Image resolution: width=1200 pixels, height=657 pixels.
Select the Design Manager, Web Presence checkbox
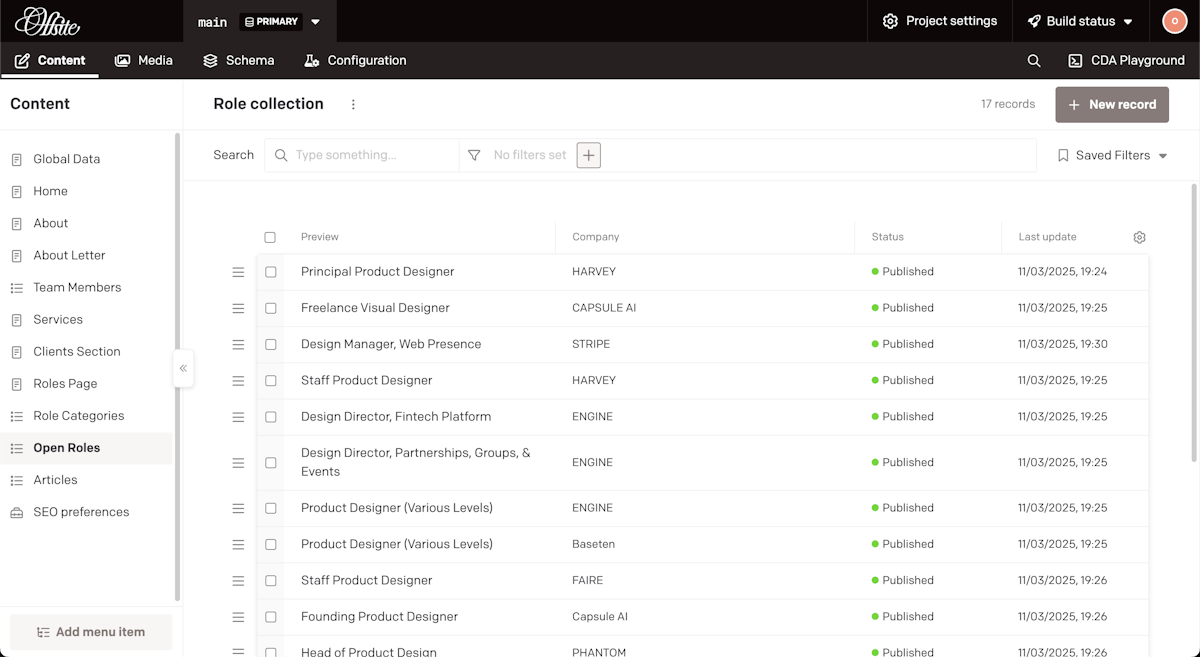[x=270, y=344]
